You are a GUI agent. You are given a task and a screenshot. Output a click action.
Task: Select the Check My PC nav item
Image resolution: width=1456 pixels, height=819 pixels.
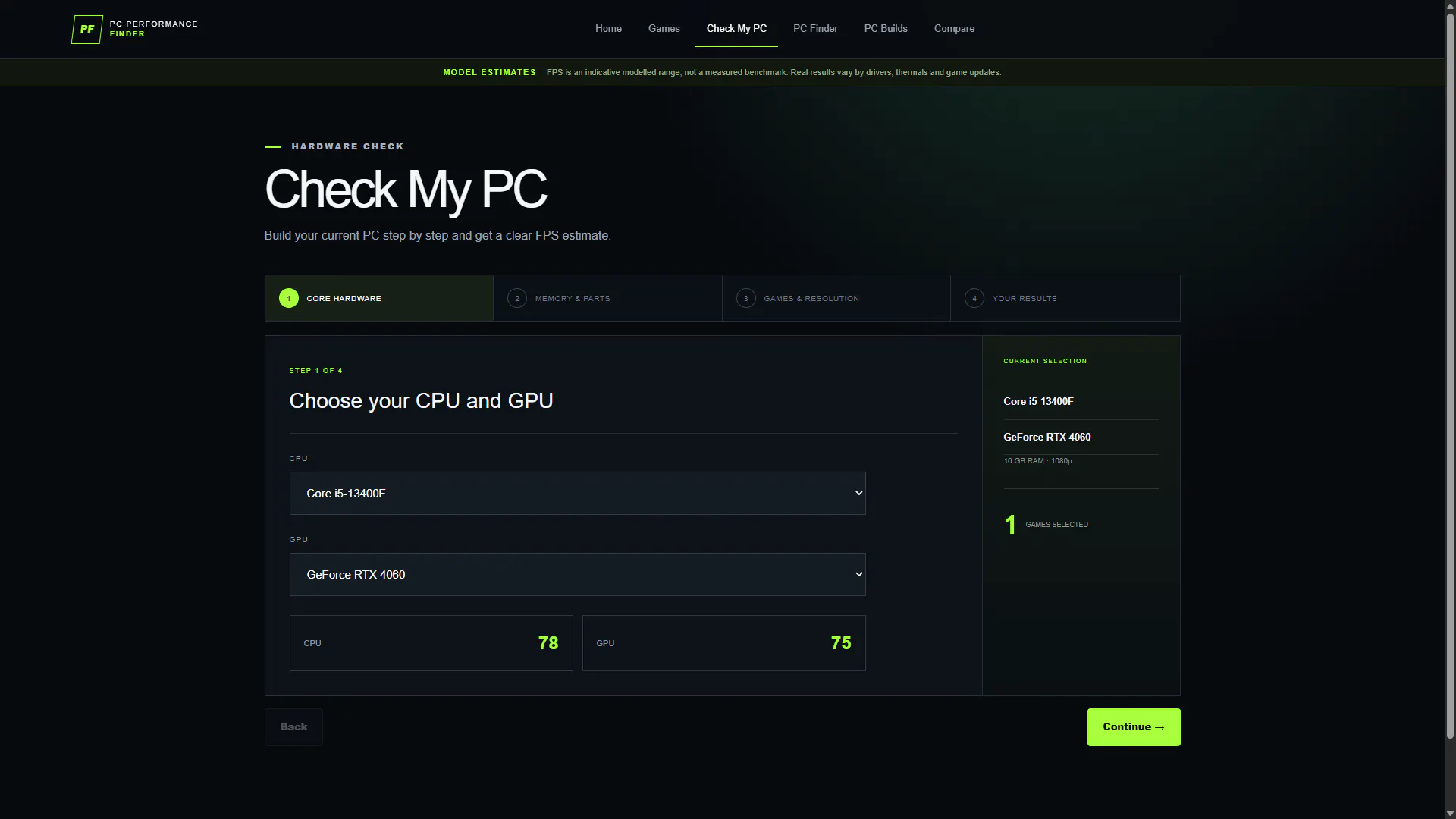[x=736, y=29]
